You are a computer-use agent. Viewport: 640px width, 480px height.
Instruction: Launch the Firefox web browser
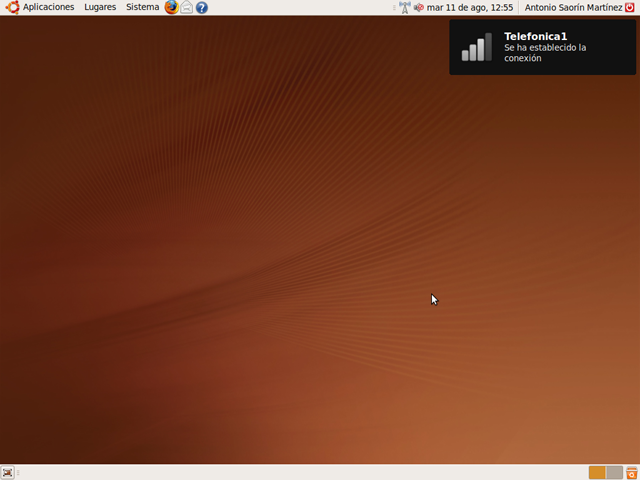tap(171, 7)
